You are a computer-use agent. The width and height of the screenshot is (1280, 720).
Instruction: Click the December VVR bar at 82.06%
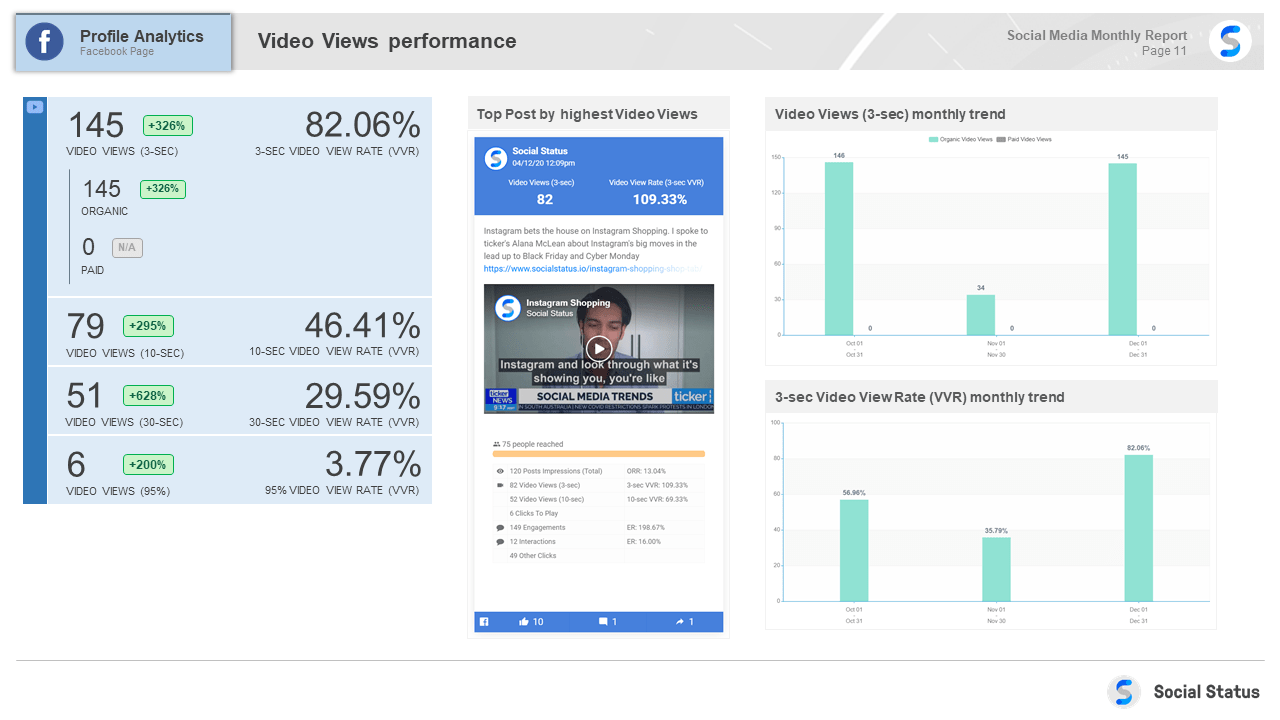(1138, 528)
